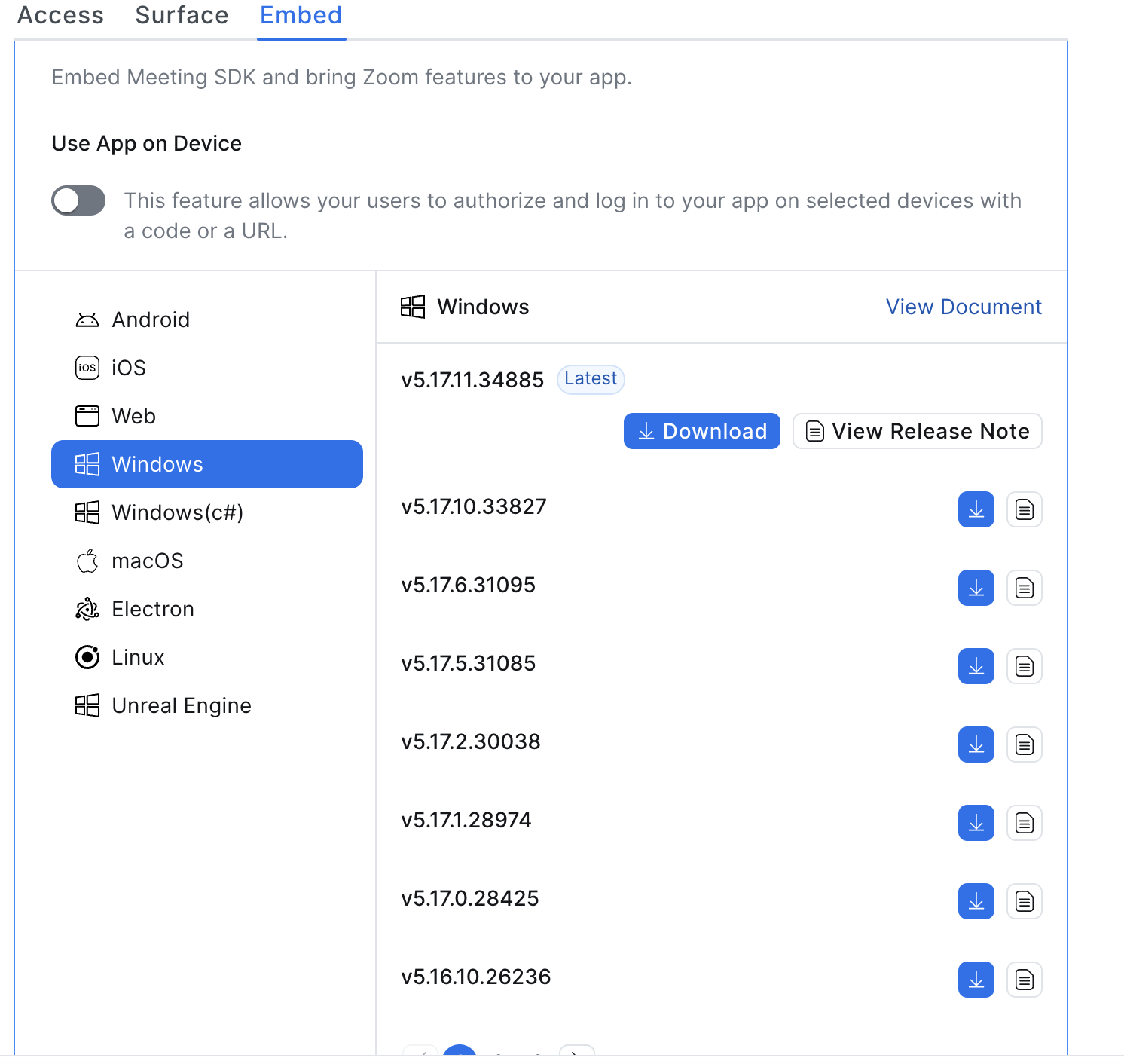The height and width of the screenshot is (1064, 1124).
Task: View release note icon for v5.17.5.31085
Action: point(1024,666)
